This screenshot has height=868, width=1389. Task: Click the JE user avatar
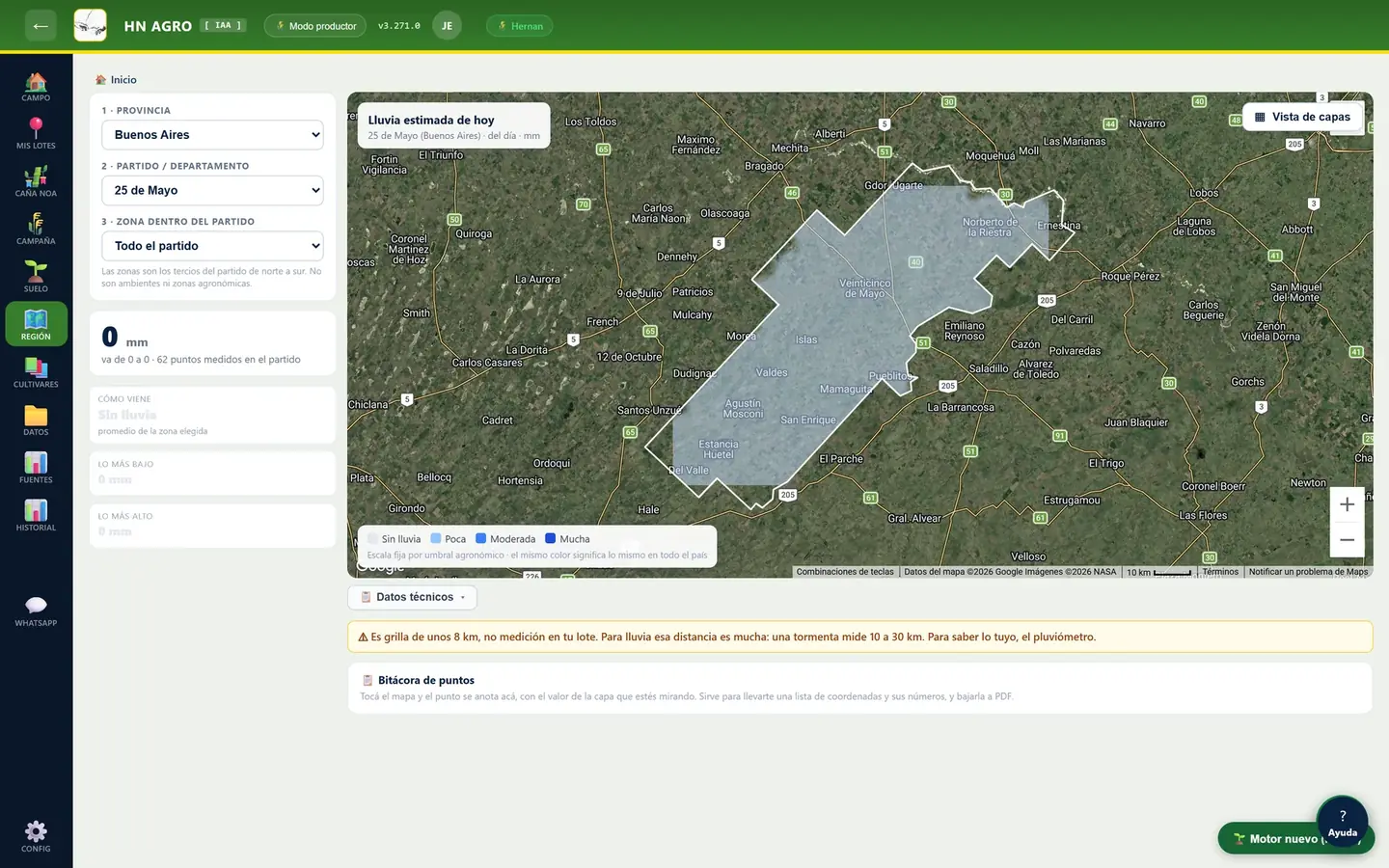tap(447, 26)
